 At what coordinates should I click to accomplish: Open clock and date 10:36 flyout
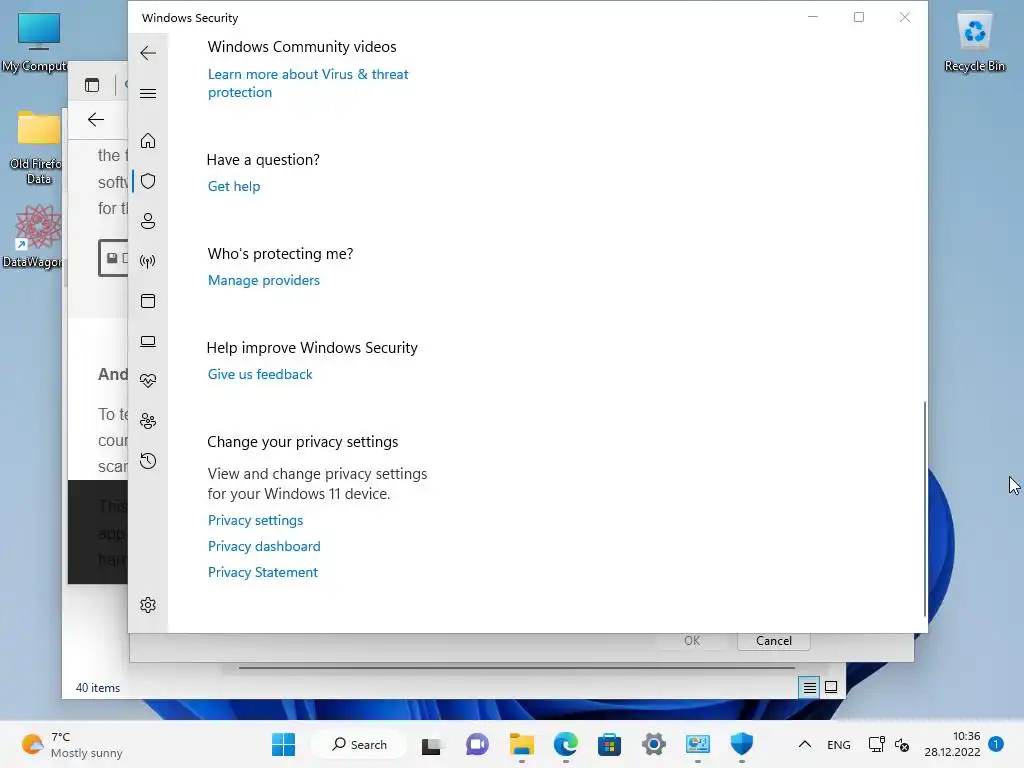[953, 744]
